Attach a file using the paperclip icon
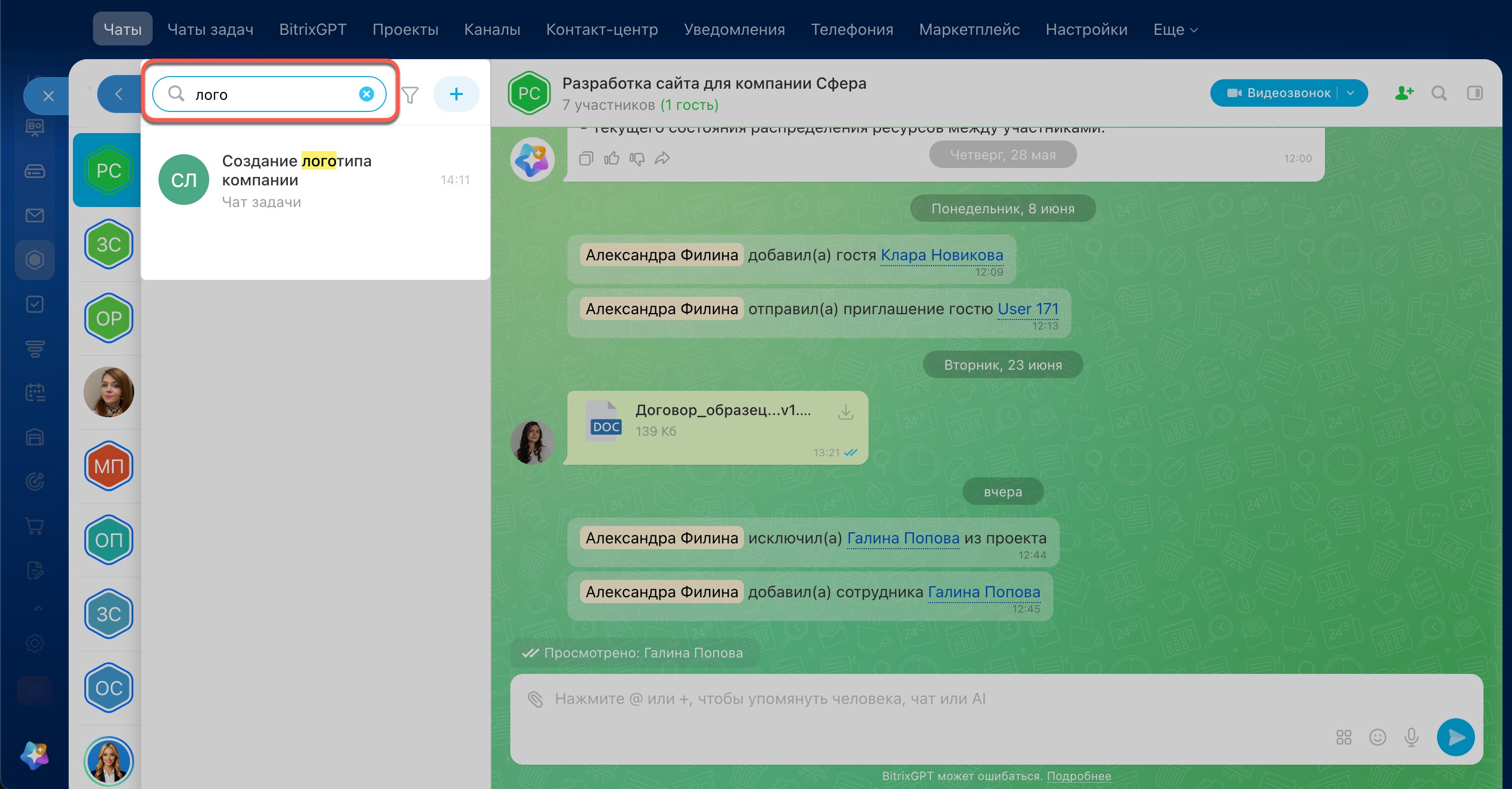1512x789 pixels. coord(535,699)
